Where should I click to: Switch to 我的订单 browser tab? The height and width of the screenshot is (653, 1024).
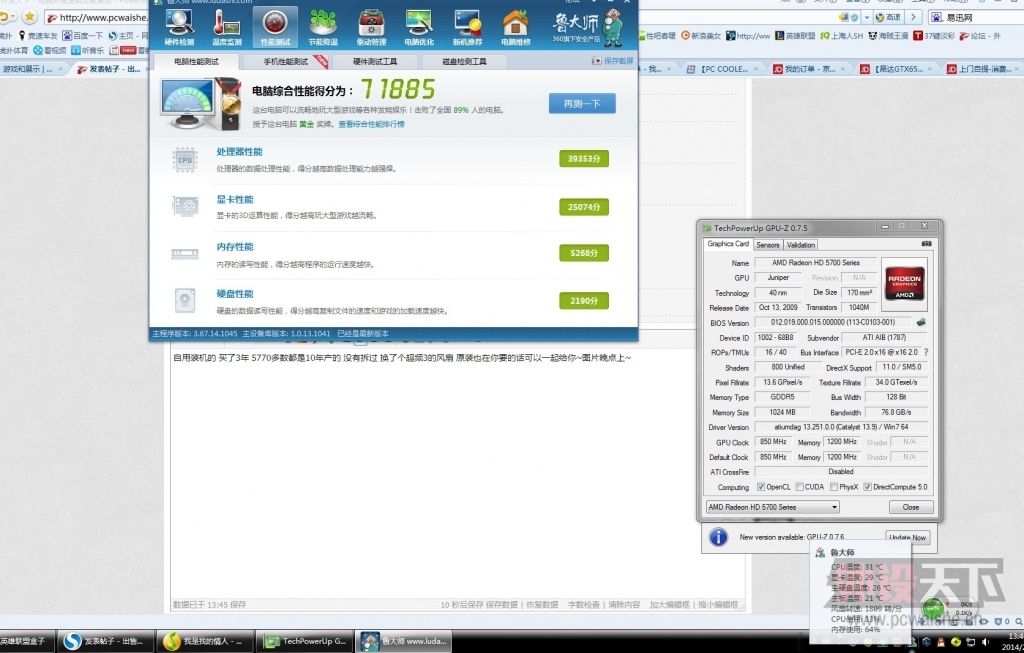(808, 69)
